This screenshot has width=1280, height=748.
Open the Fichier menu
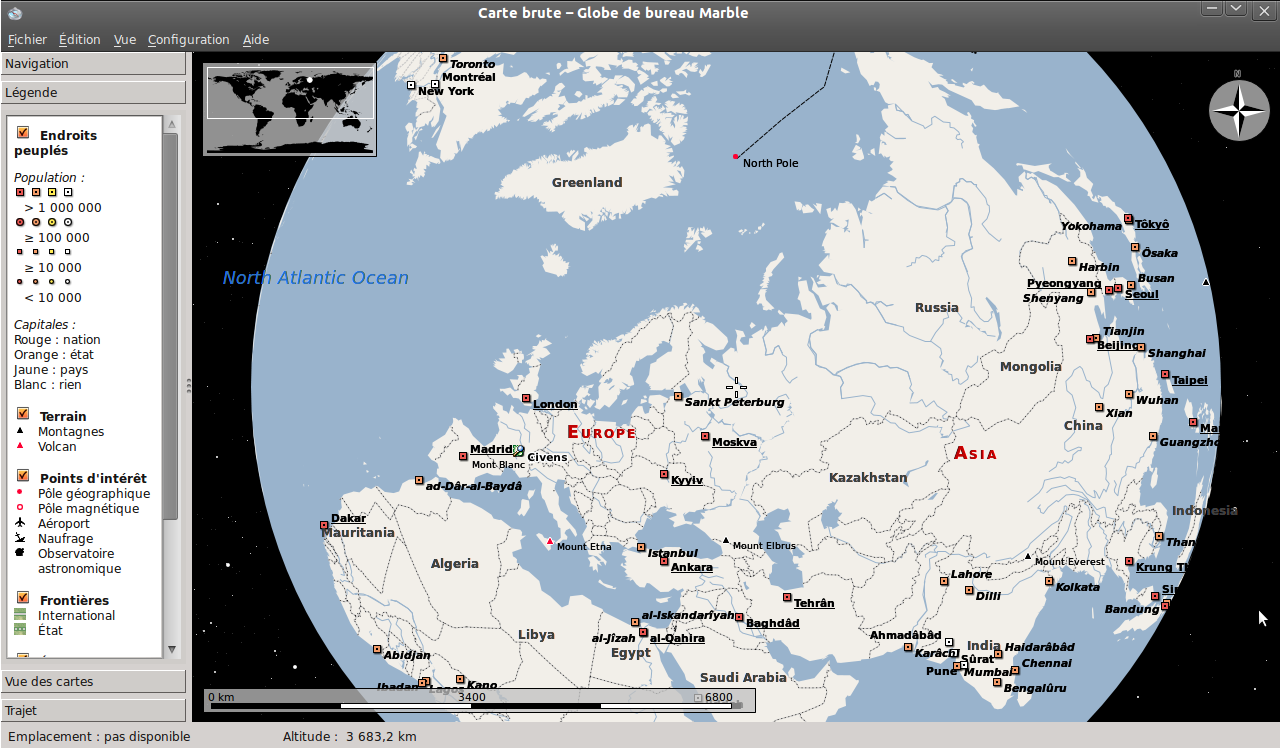pos(27,40)
